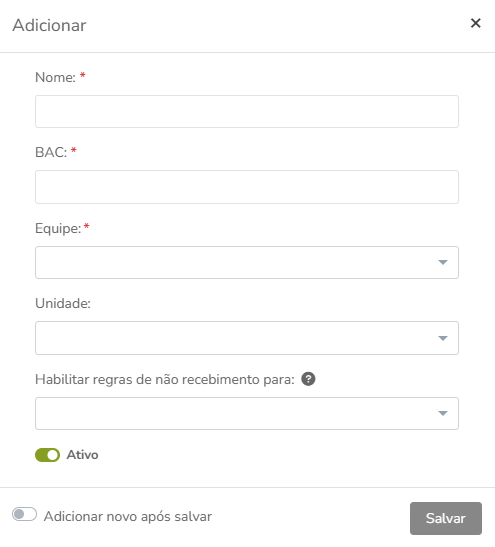
Task: Click the Salvar button
Action: point(446,518)
